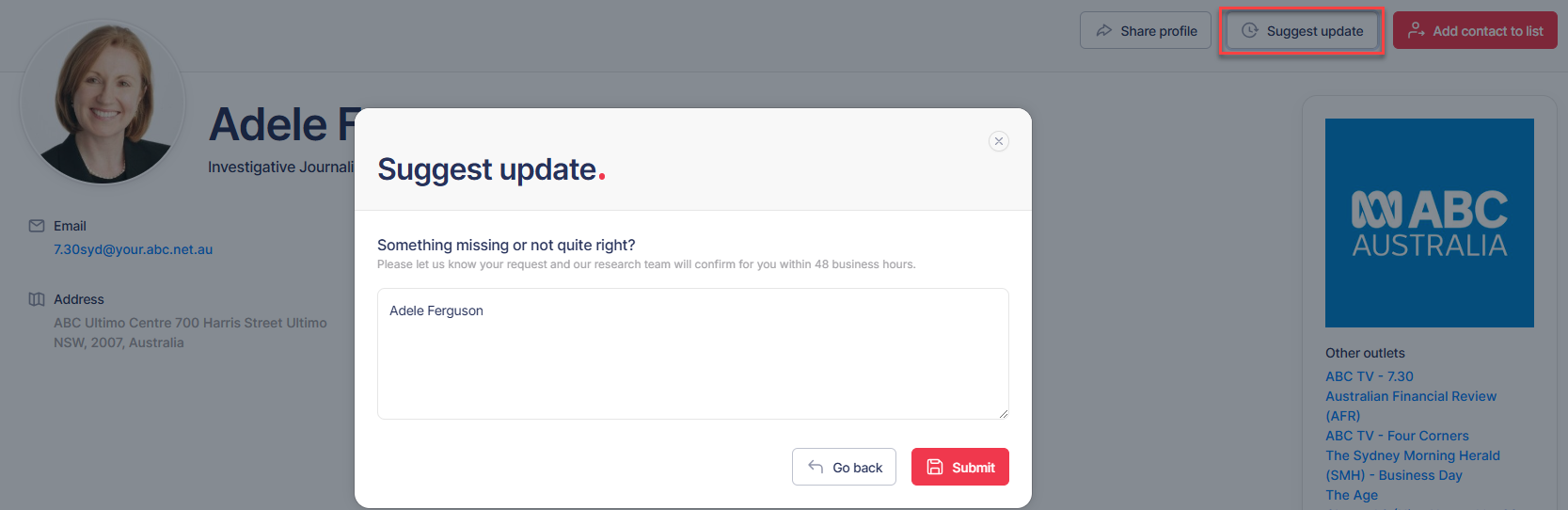Open the ABC TV - Four Corners link
This screenshot has width=1568, height=510.
click(x=1397, y=436)
